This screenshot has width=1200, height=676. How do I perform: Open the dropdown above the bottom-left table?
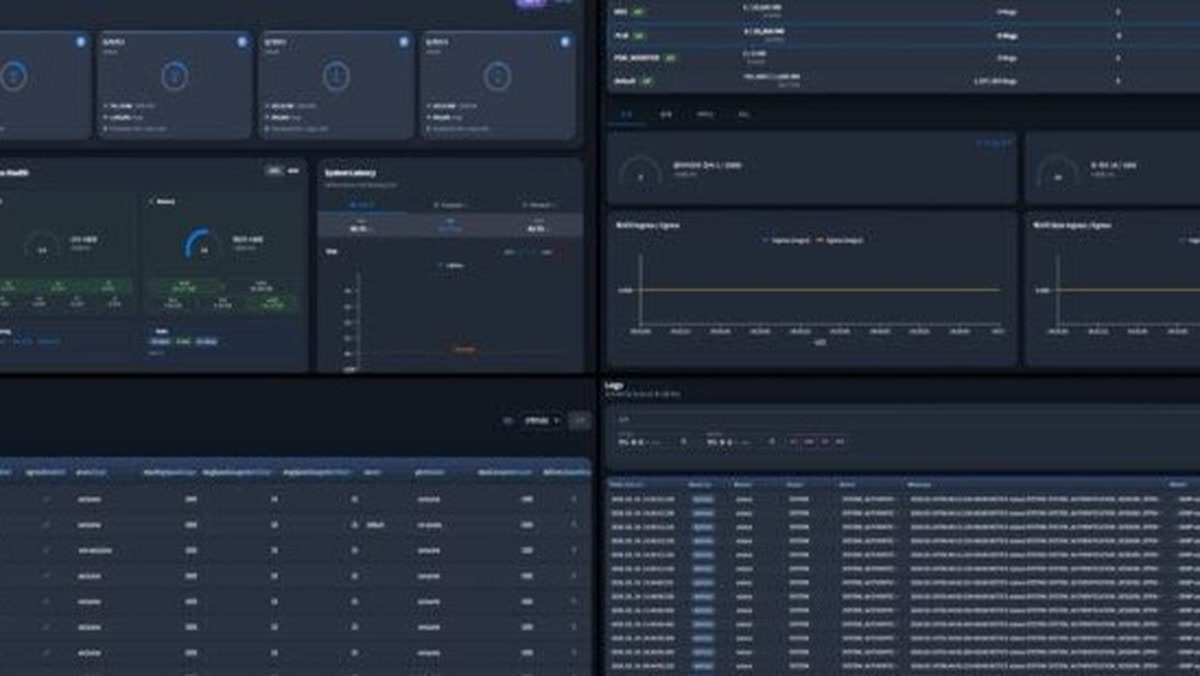click(x=541, y=421)
